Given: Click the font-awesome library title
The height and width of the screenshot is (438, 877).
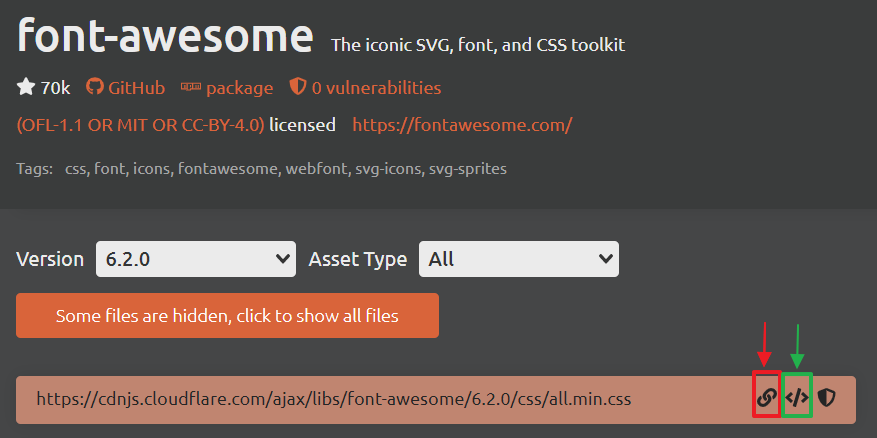Looking at the screenshot, I should (x=165, y=35).
